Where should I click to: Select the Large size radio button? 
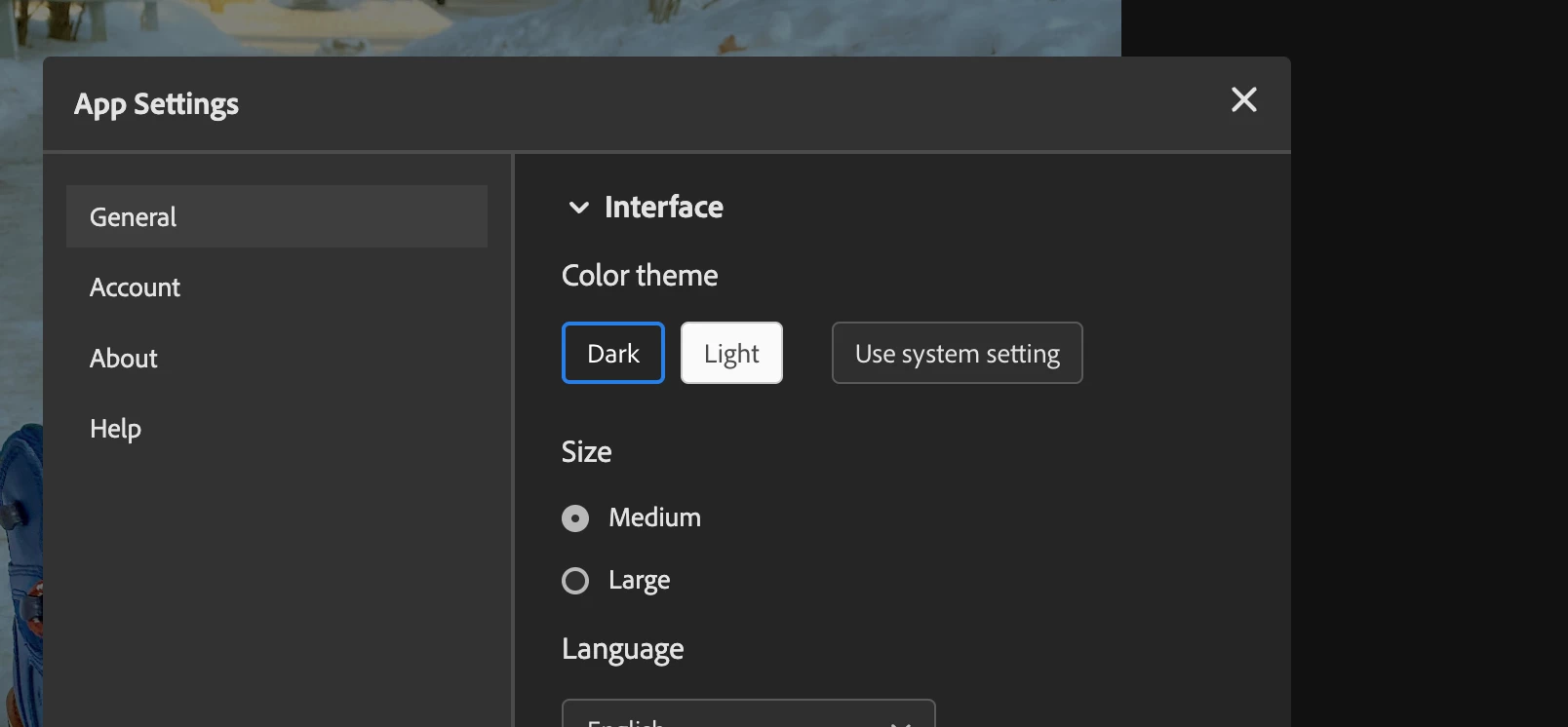pos(575,581)
